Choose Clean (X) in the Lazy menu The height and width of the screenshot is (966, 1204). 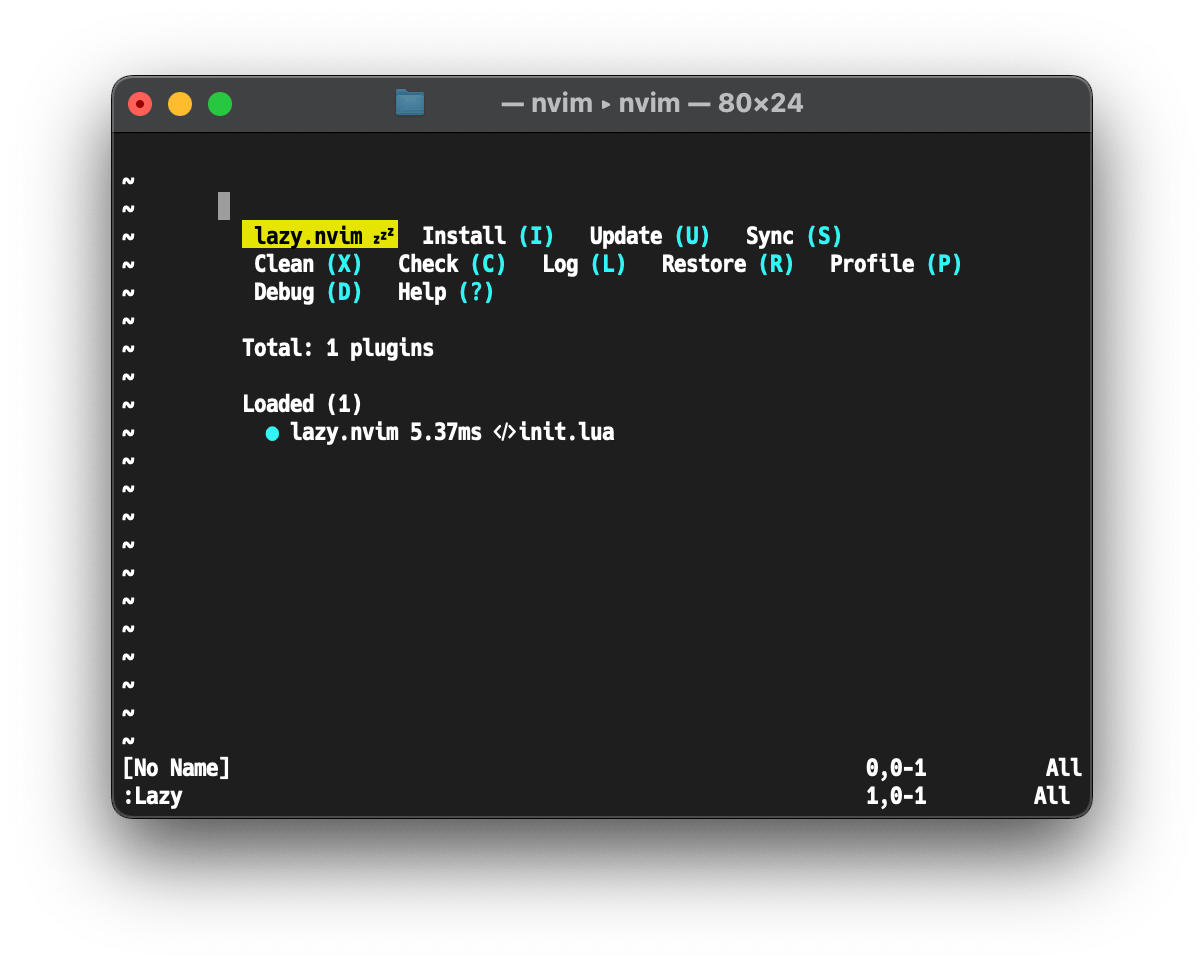point(308,264)
